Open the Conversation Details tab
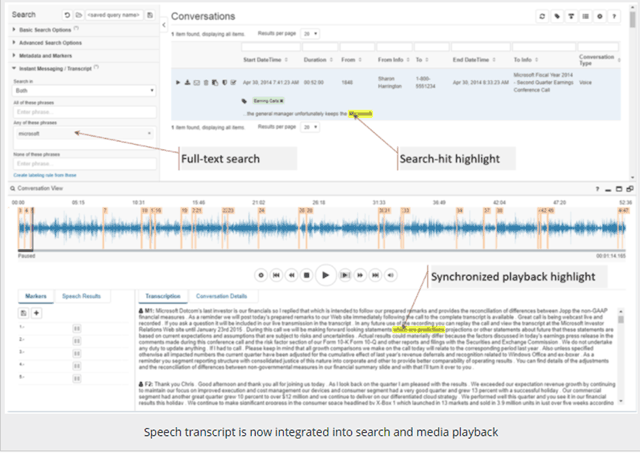The width and height of the screenshot is (640, 453). (x=222, y=297)
